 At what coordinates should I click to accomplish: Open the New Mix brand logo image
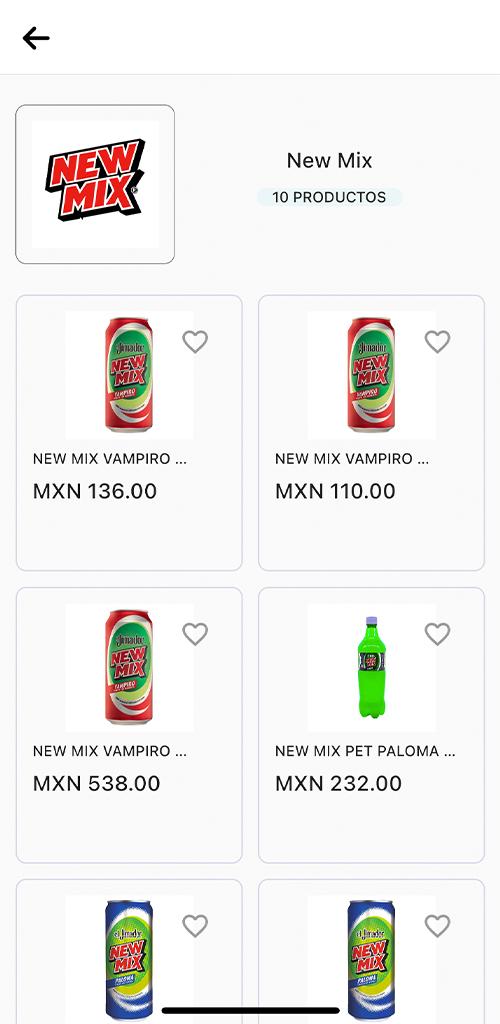(95, 184)
